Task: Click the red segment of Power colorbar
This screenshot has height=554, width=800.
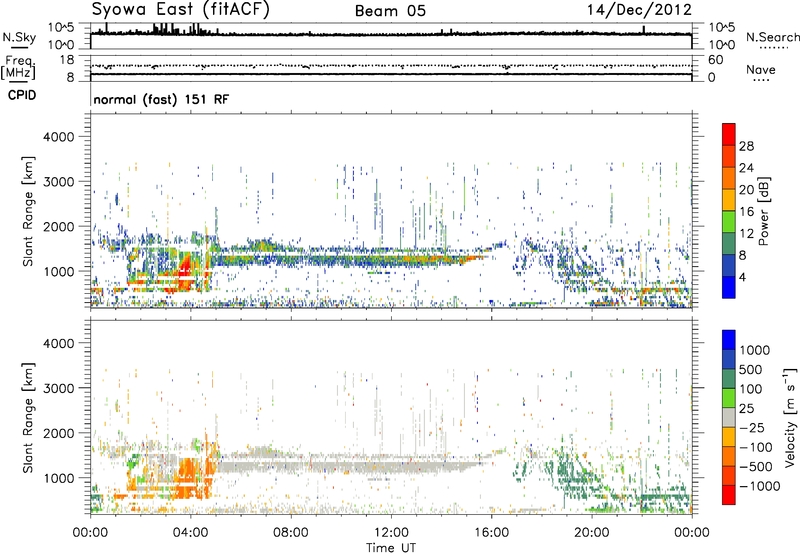Action: pyautogui.click(x=729, y=135)
